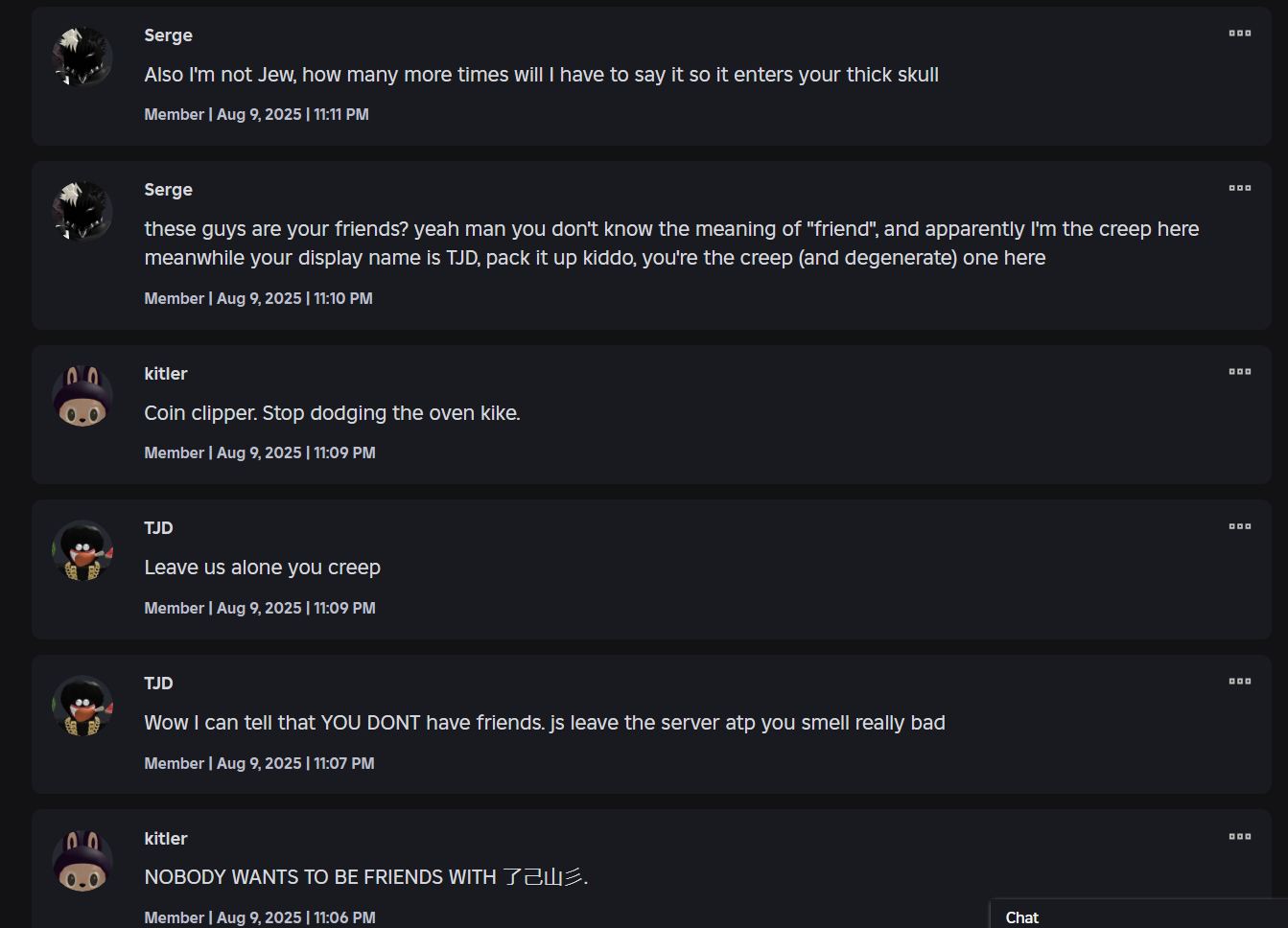1288x928 pixels.
Task: Click ellipsis on TJD's "Leave us alone" message
Action: 1239,526
